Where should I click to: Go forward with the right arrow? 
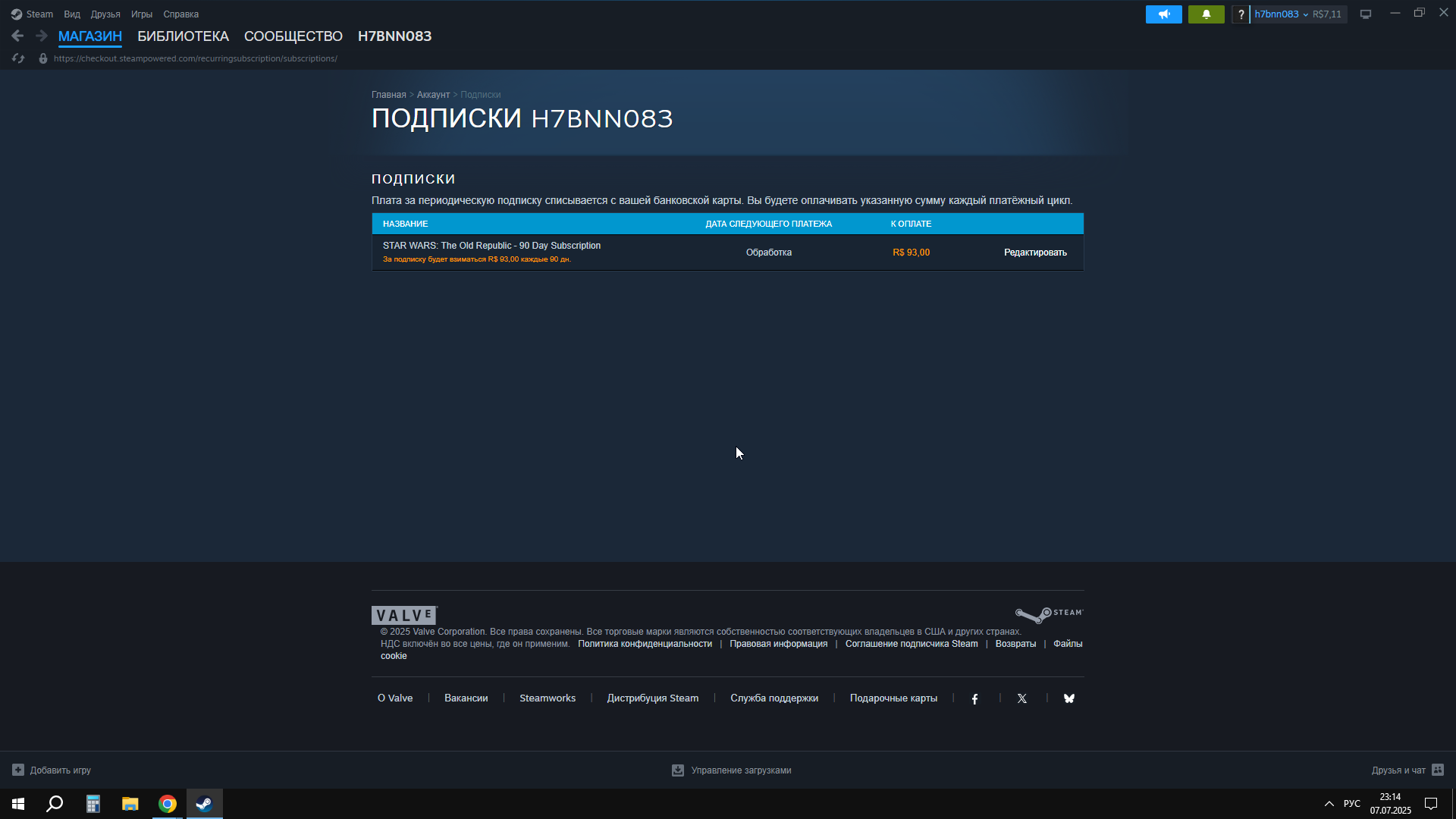pyautogui.click(x=42, y=36)
